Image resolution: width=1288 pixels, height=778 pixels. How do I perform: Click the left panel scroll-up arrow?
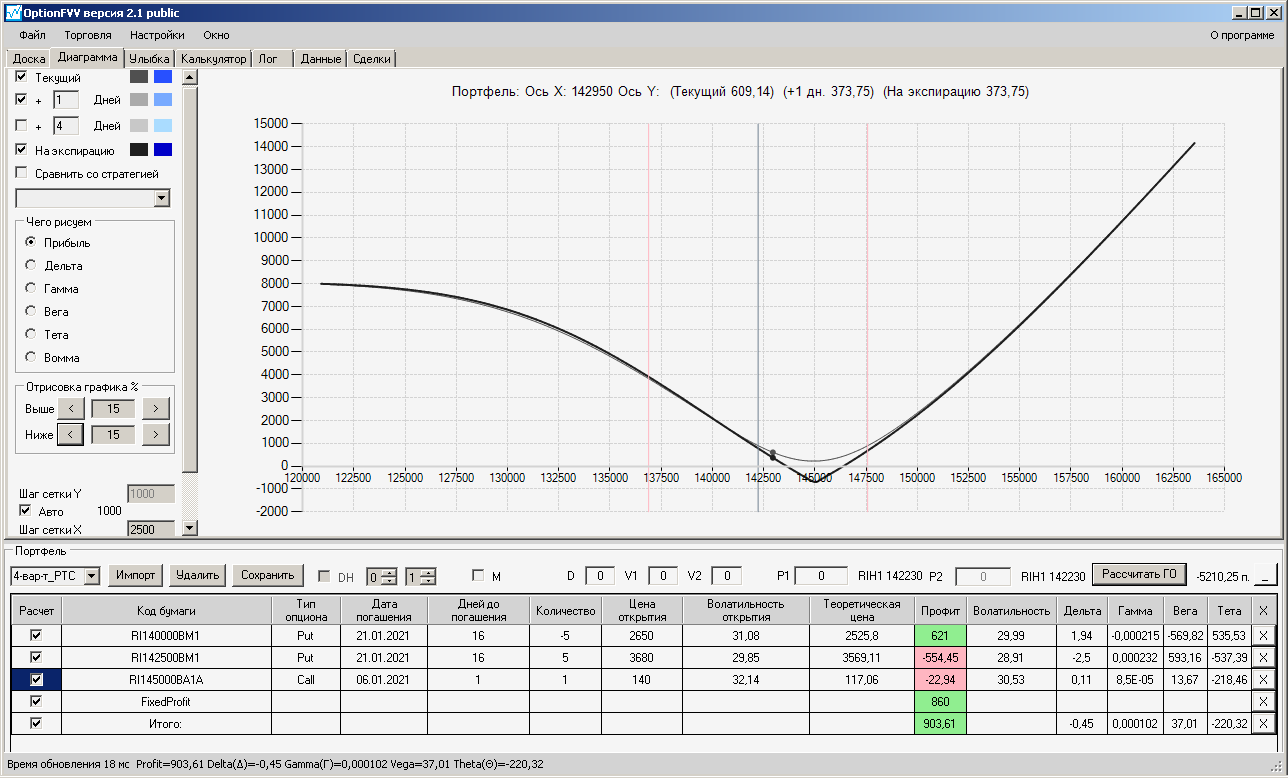(190, 77)
